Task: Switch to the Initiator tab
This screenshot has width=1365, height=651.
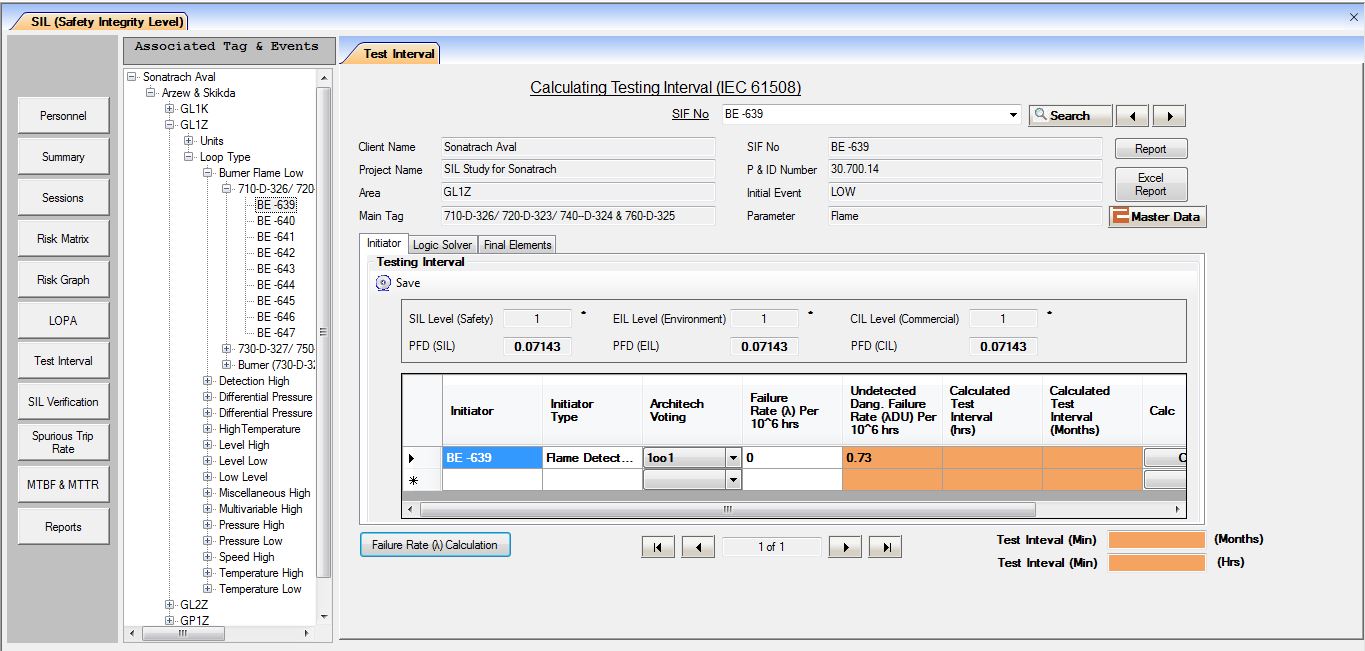Action: pyautogui.click(x=384, y=243)
